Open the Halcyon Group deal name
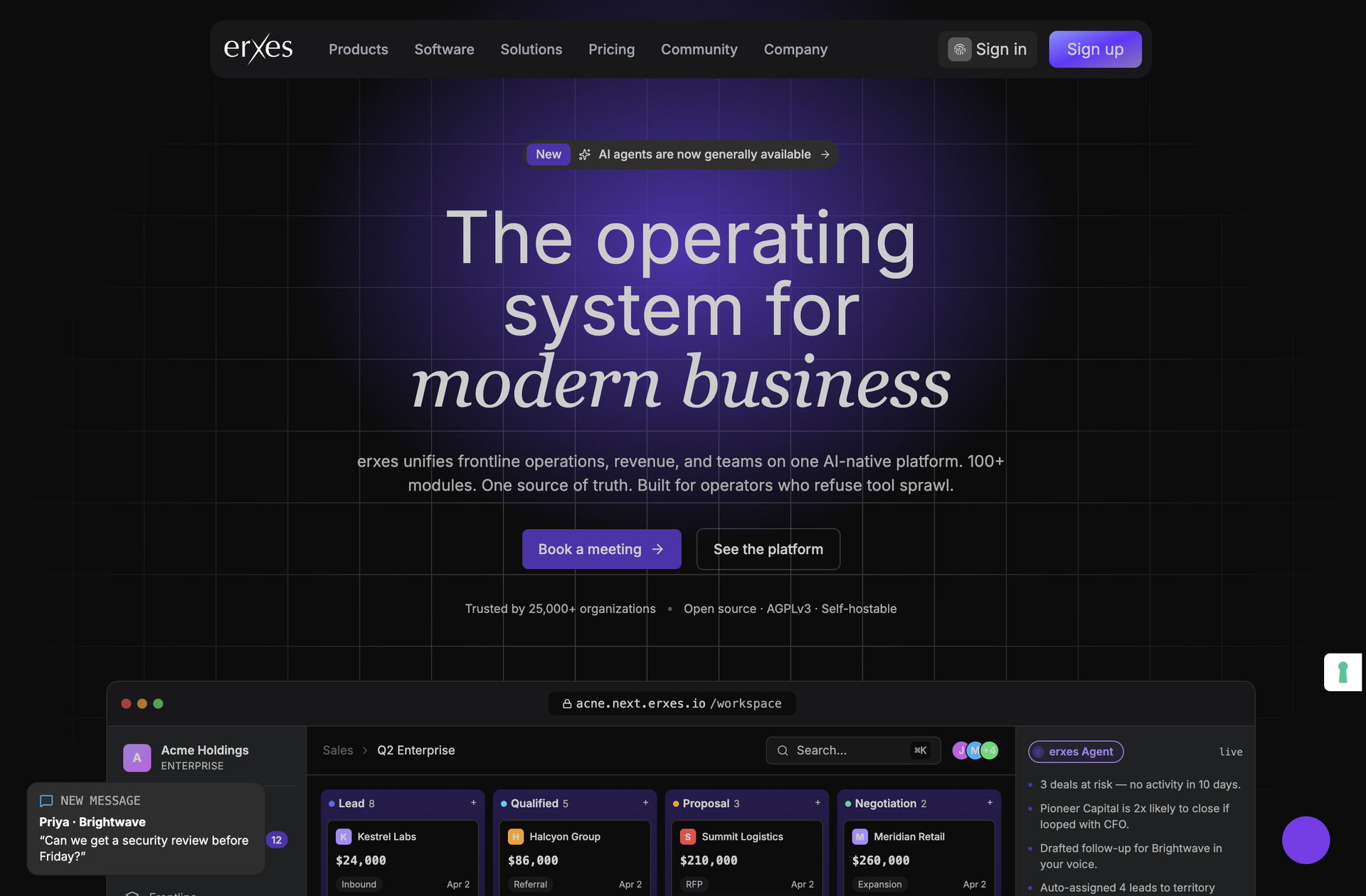Image resolution: width=1366 pixels, height=896 pixels. pyautogui.click(x=565, y=837)
